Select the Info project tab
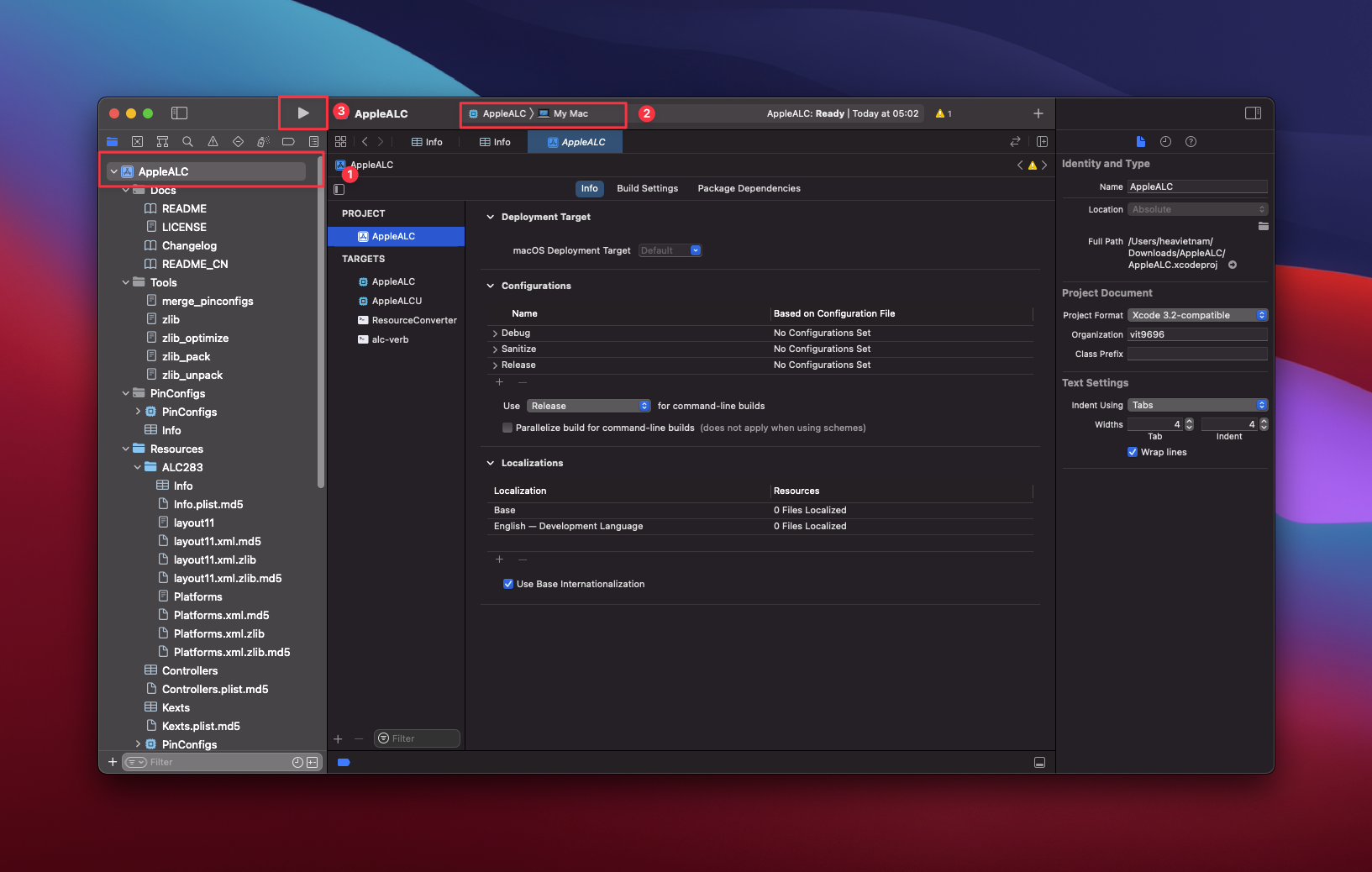The height and width of the screenshot is (872, 1372). (589, 188)
